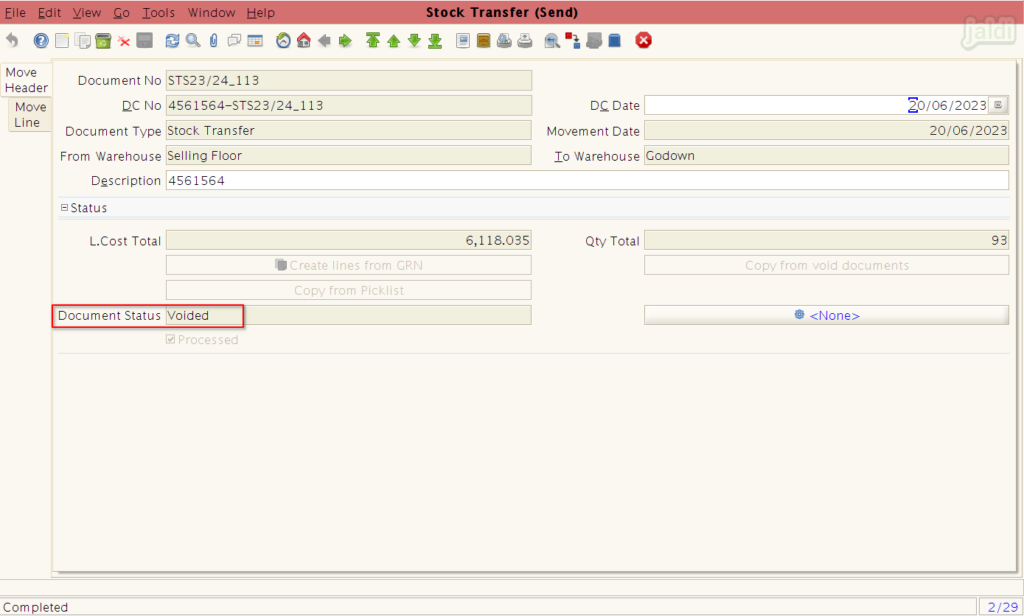Toggle grid view with the table icon
1024x616 pixels.
[255, 41]
